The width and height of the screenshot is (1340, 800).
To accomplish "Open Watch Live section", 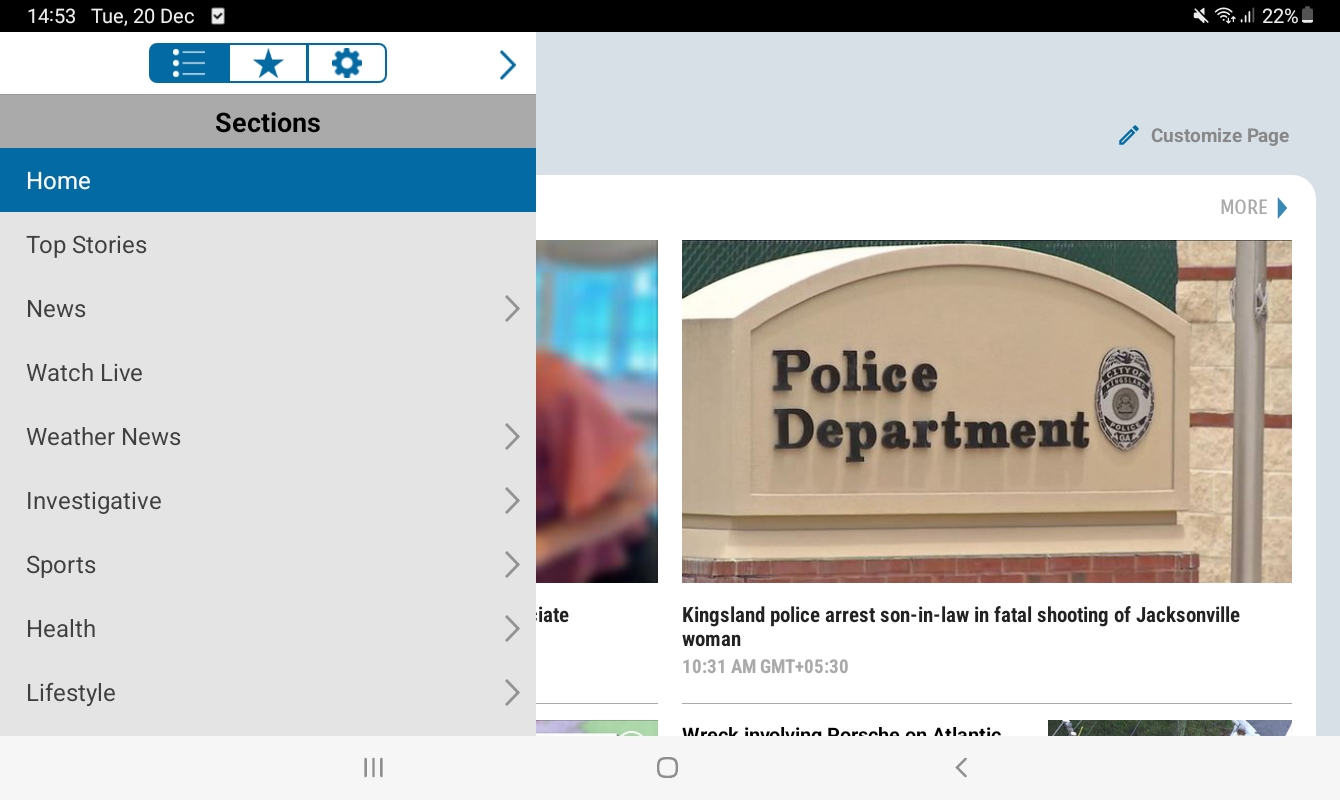I will 268,373.
